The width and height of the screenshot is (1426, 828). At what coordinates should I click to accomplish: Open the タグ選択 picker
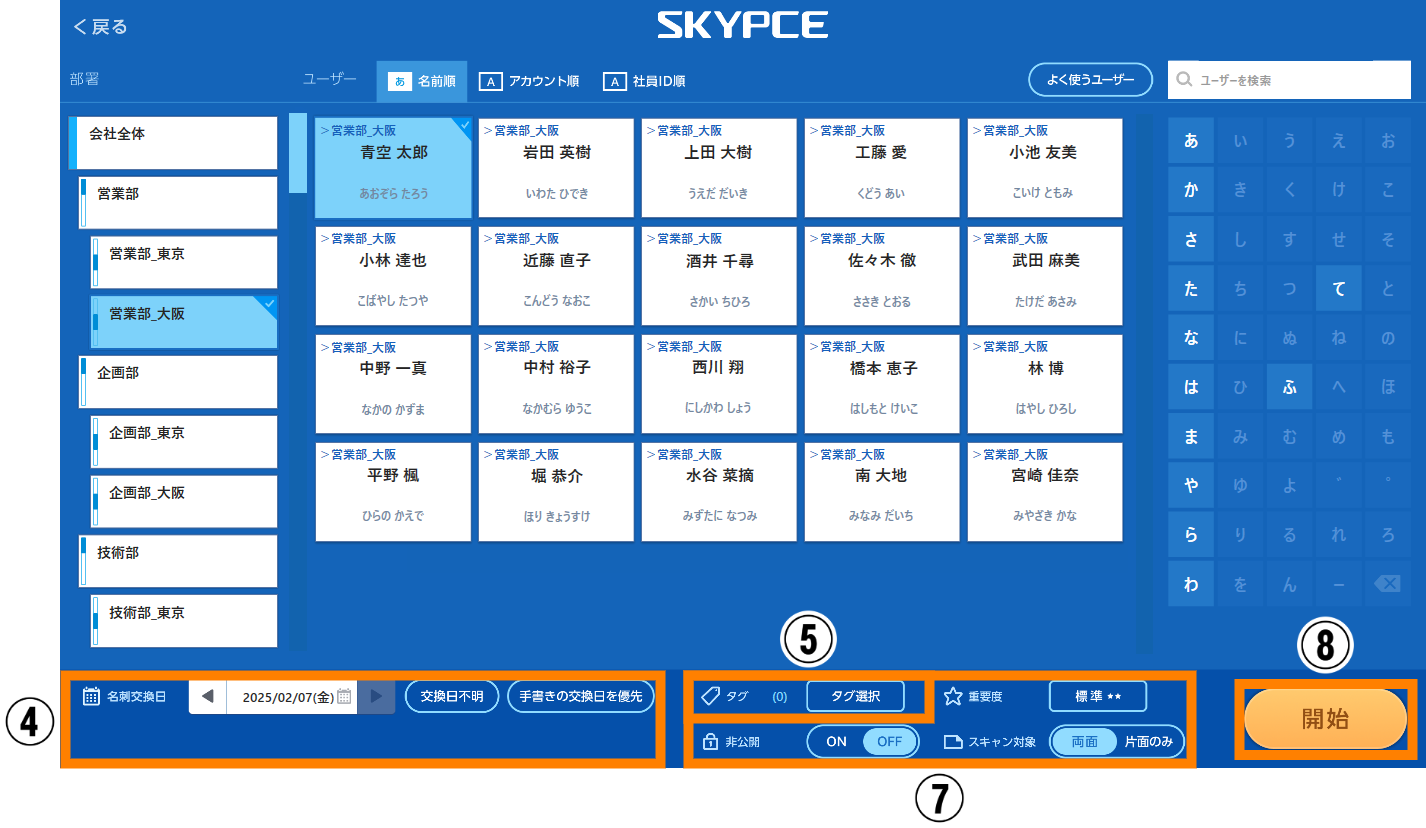(x=855, y=696)
